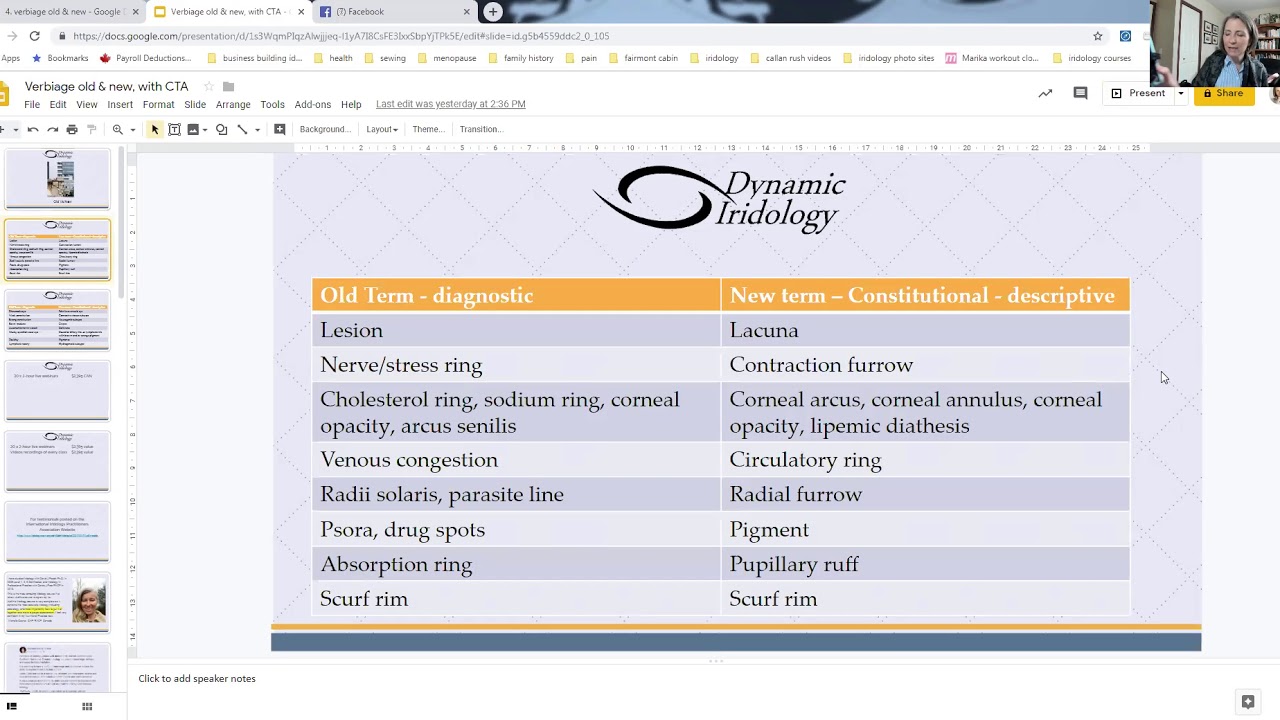Open the File menu

32,104
